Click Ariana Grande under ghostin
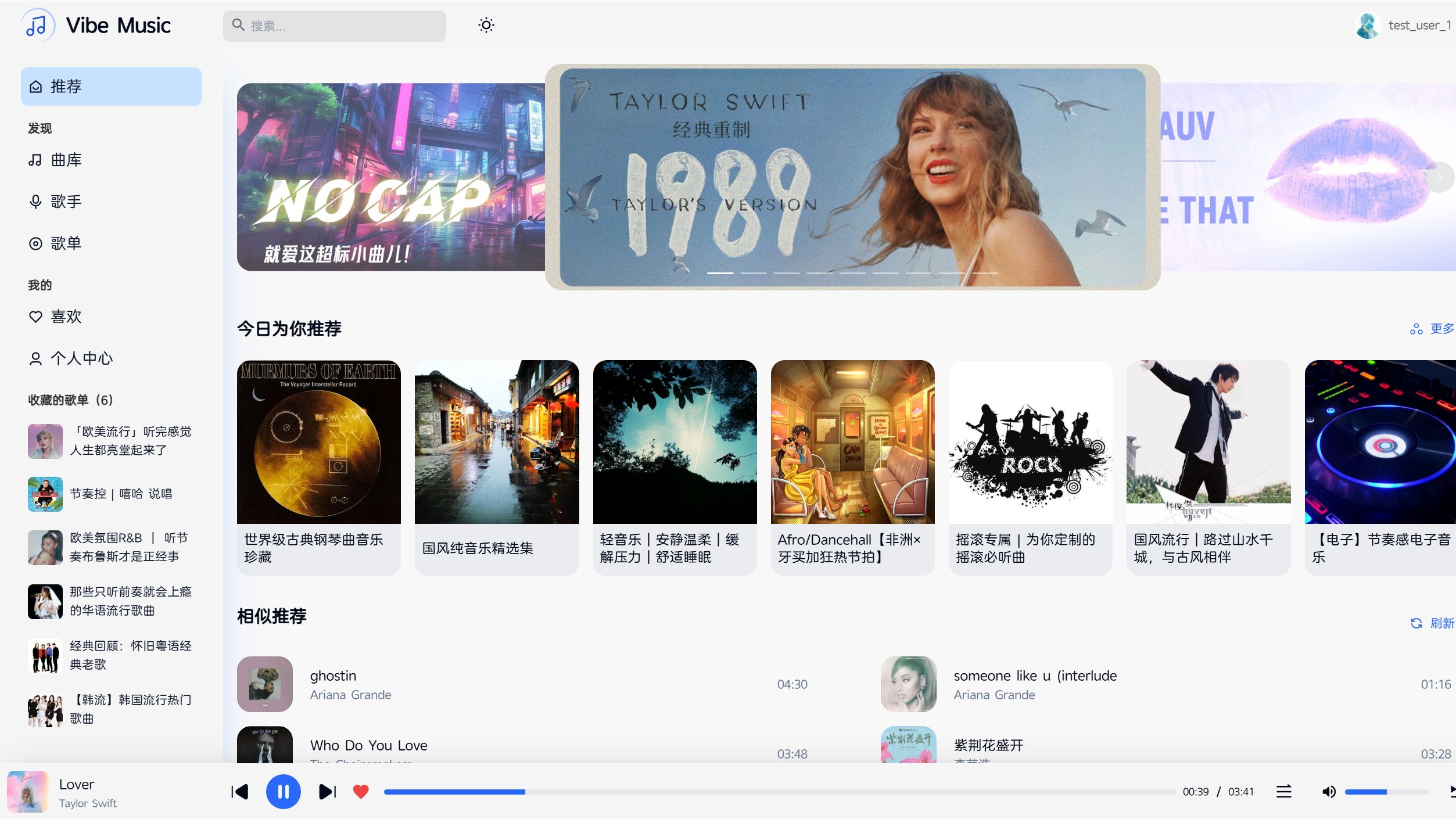The image size is (1456, 819). 350,695
